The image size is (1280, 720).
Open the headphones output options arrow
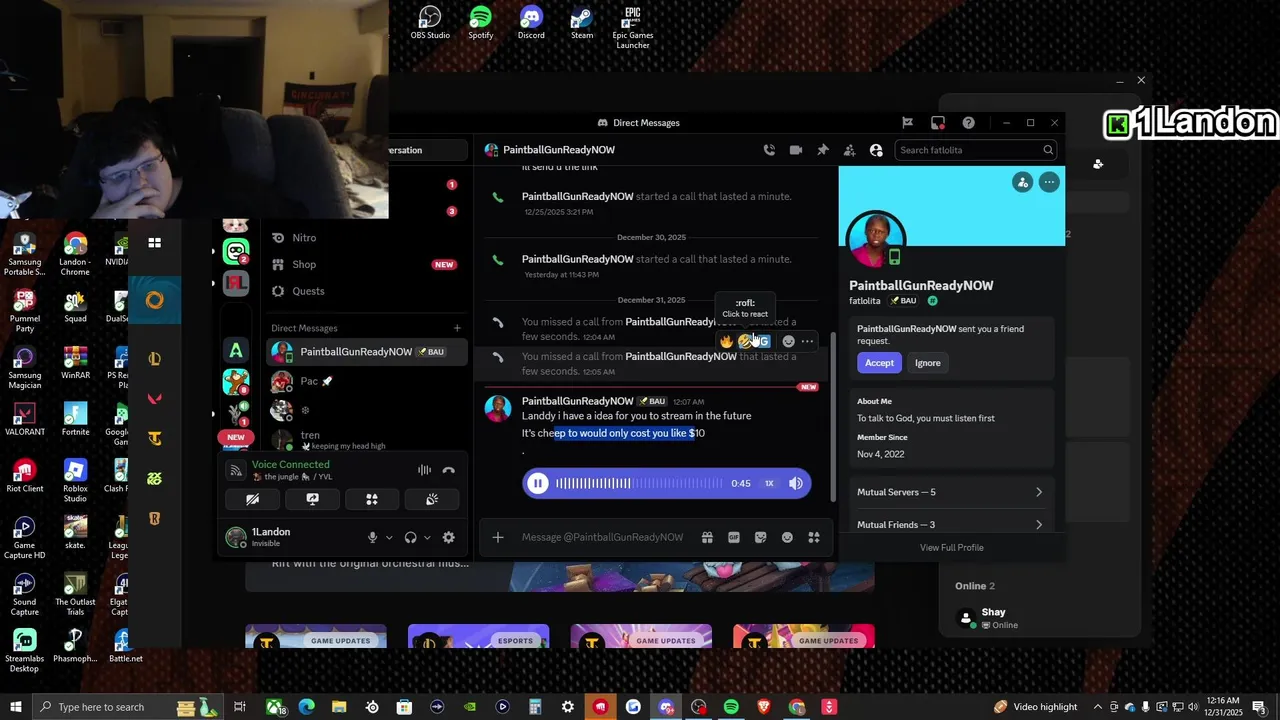click(x=427, y=538)
